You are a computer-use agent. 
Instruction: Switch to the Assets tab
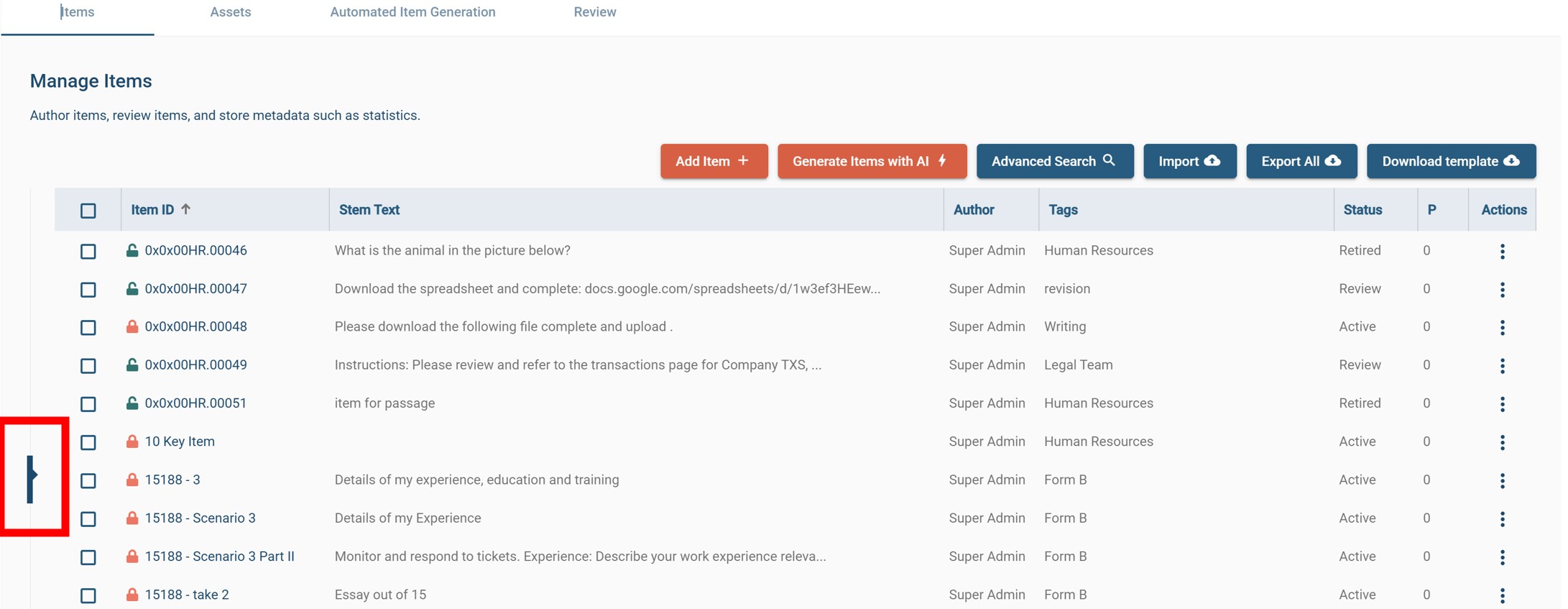point(231,12)
